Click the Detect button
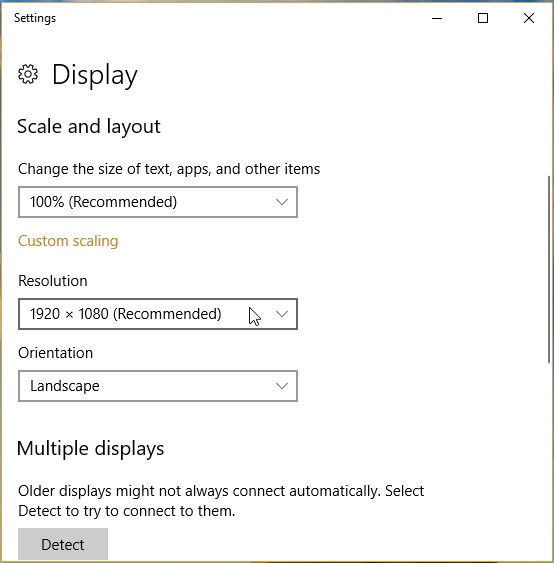This screenshot has width=554, height=563. (x=63, y=544)
